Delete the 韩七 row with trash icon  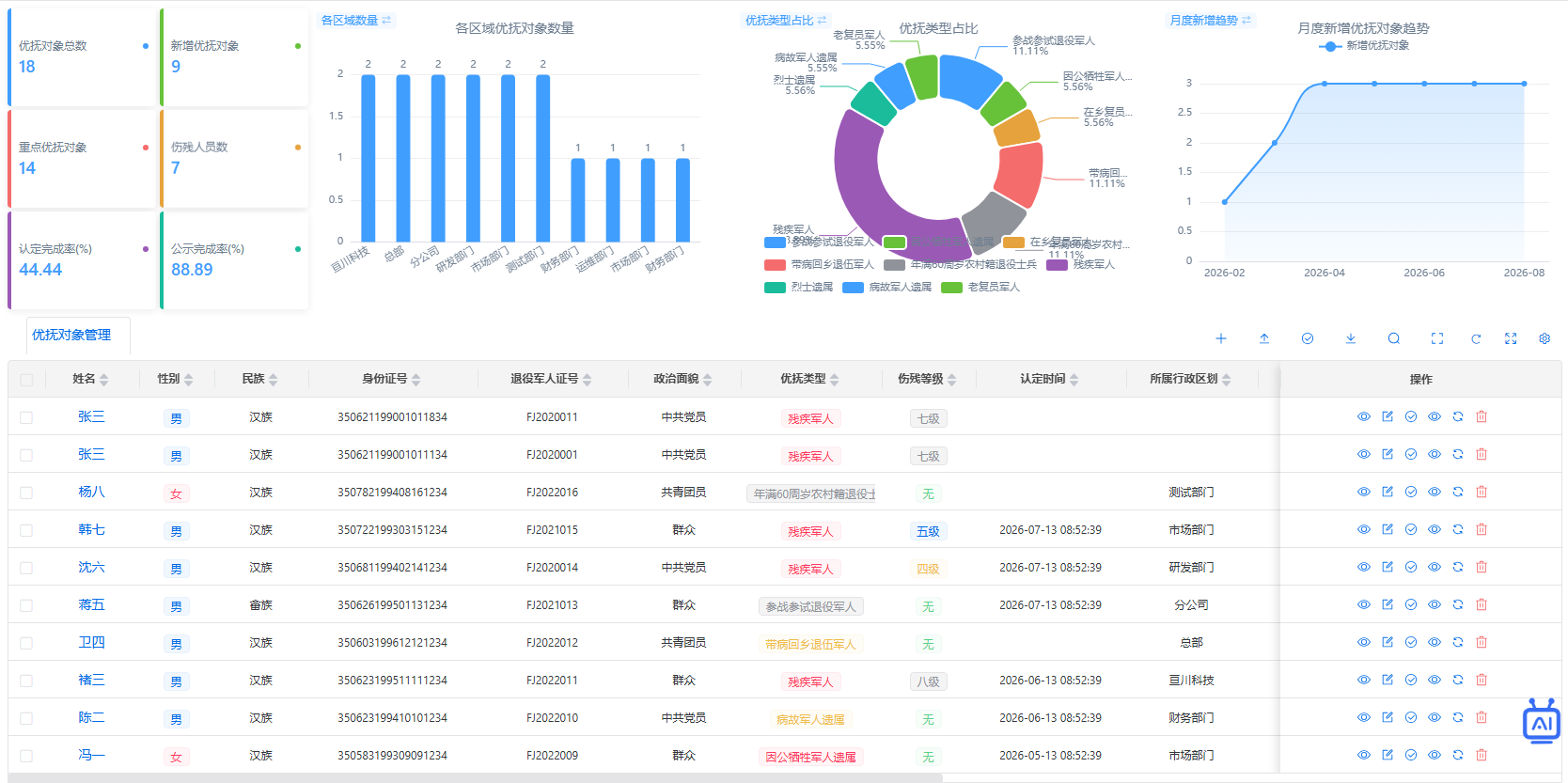pyautogui.click(x=1482, y=529)
